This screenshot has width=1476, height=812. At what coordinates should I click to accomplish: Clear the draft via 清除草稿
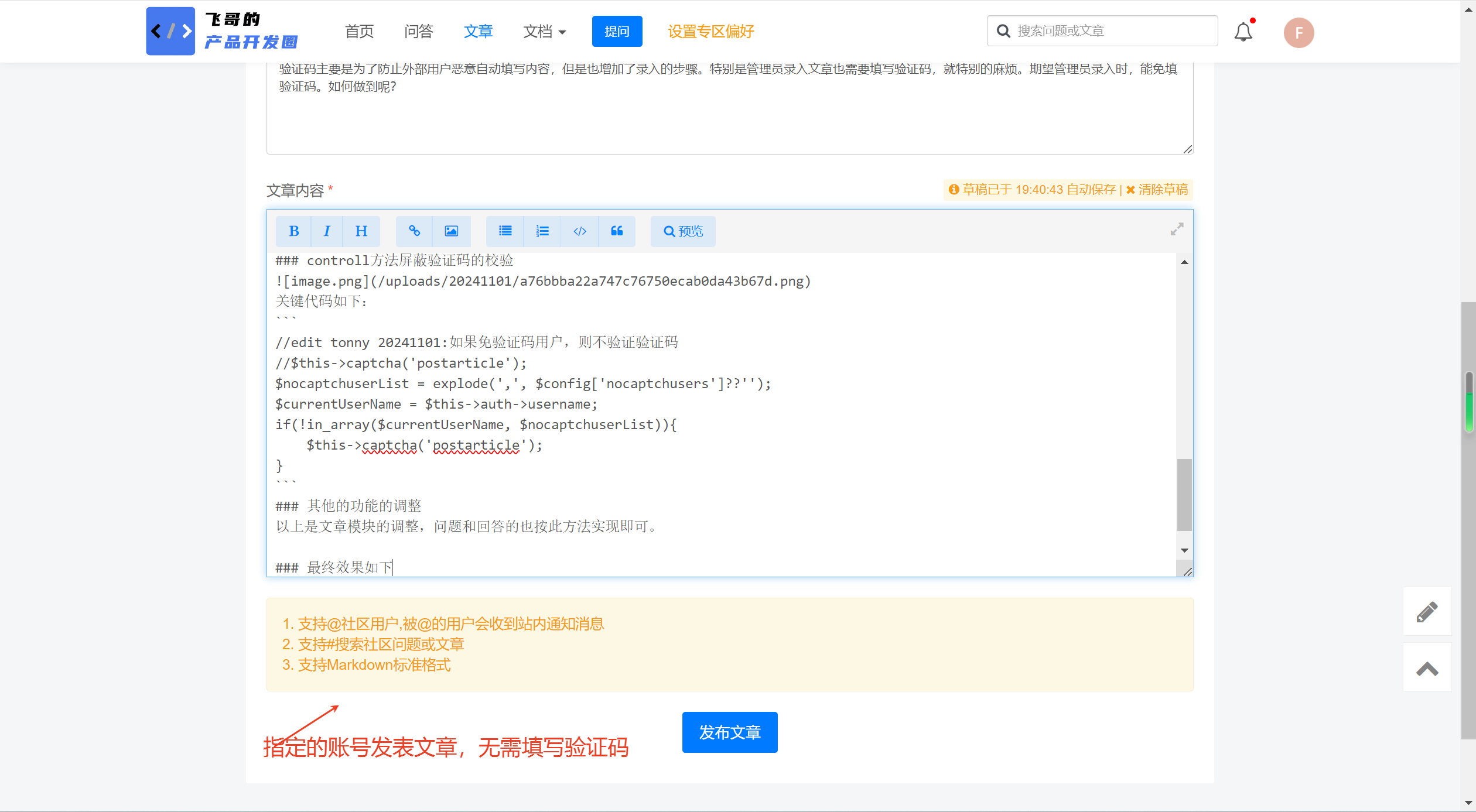tap(1157, 190)
